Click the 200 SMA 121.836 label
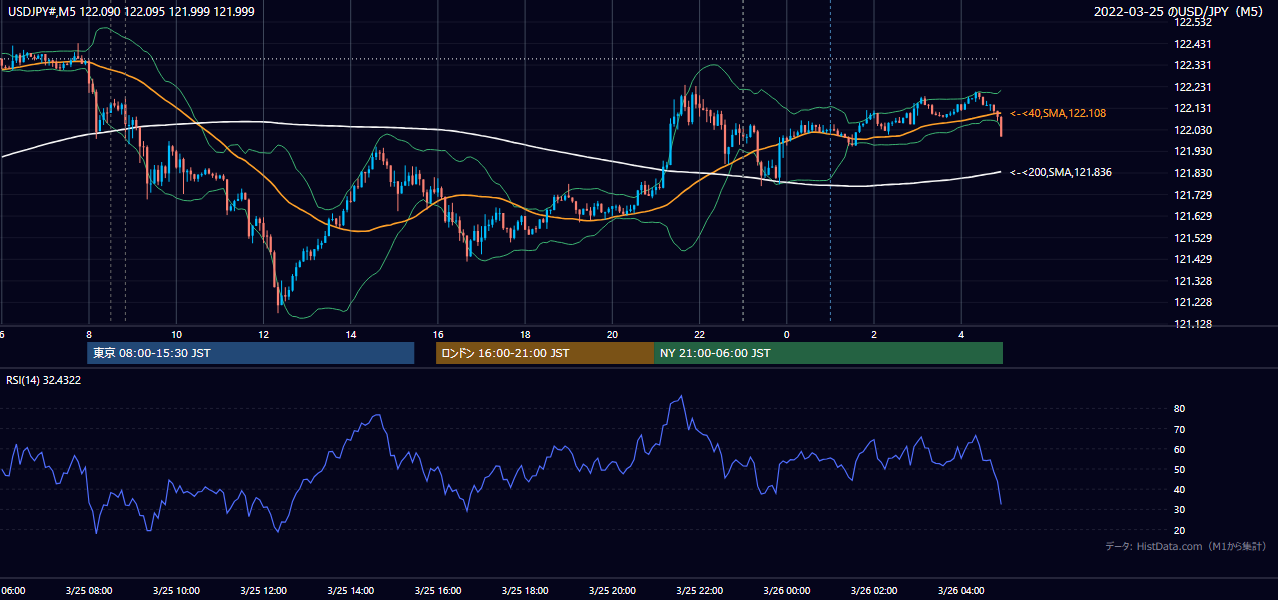Image resolution: width=1278 pixels, height=600 pixels. [x=1061, y=173]
